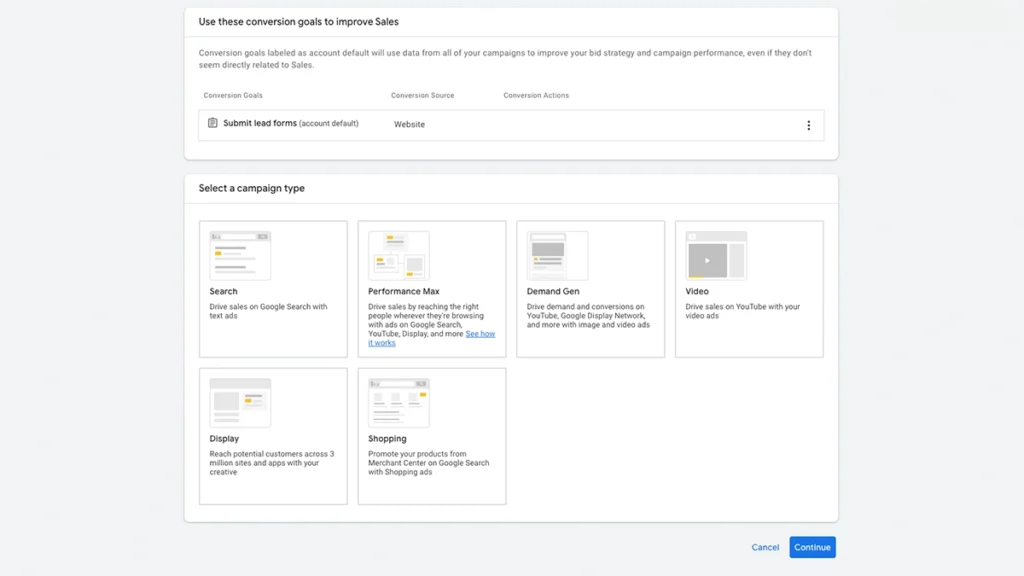Choose the Display campaign type title
The height and width of the screenshot is (576, 1024).
[x=224, y=439]
